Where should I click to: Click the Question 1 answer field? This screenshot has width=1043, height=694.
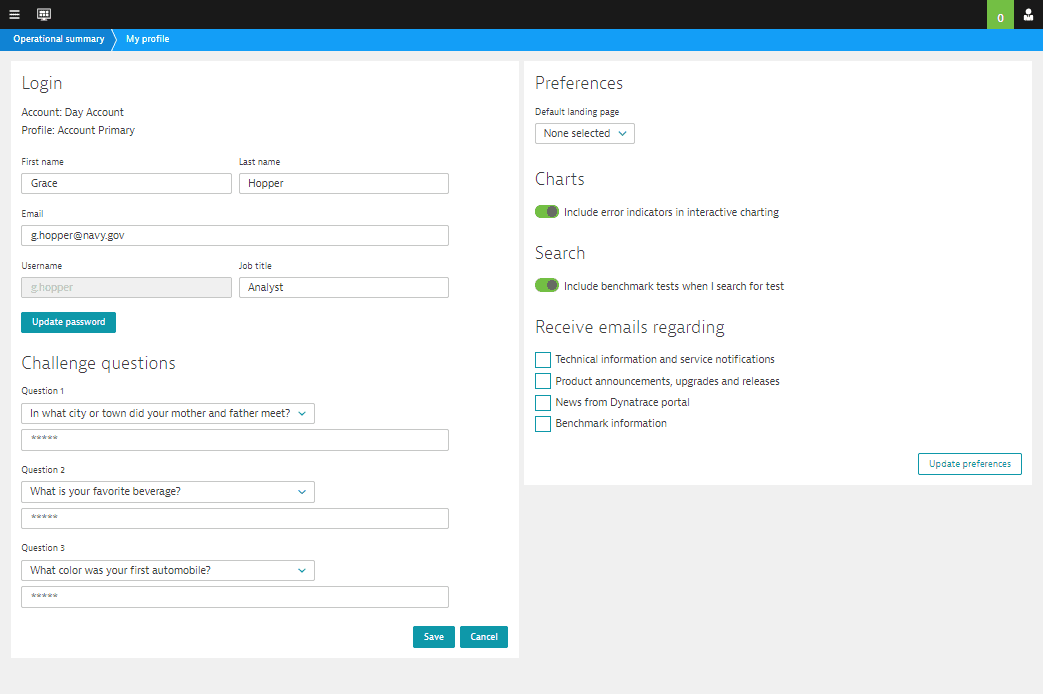(x=235, y=440)
